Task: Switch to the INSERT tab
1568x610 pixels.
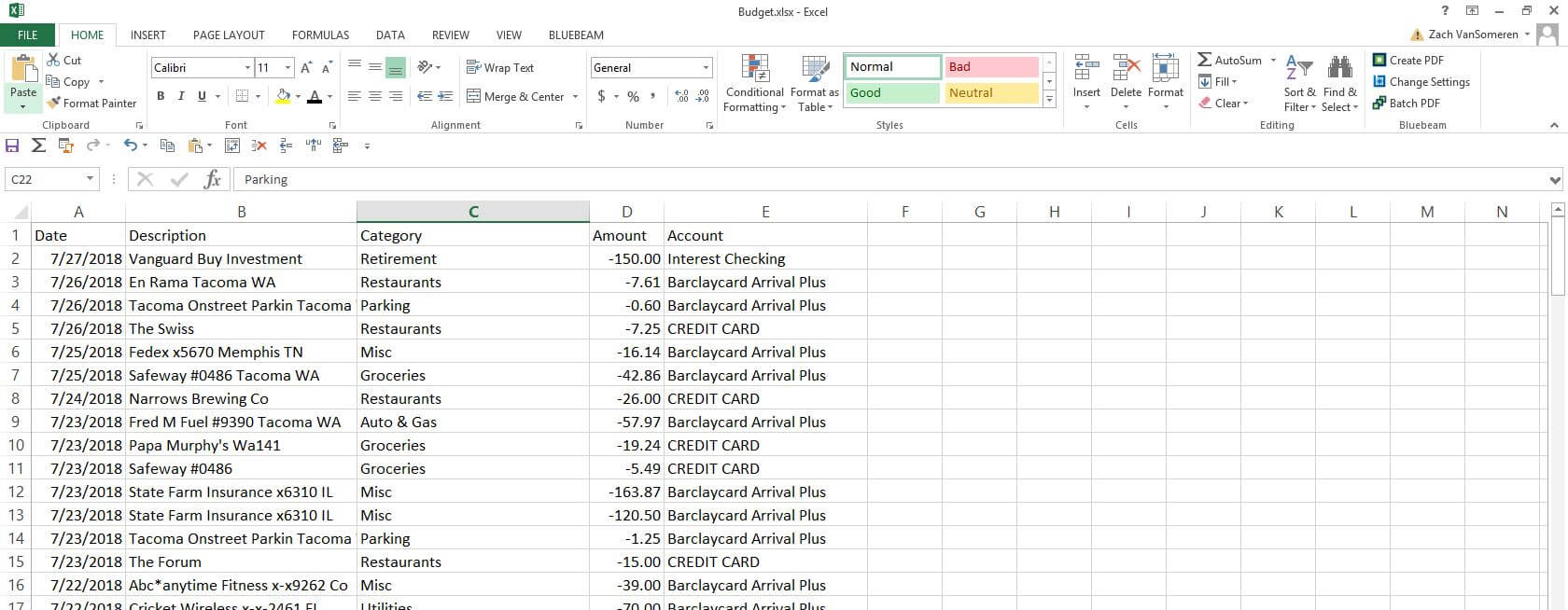Action: 147,35
